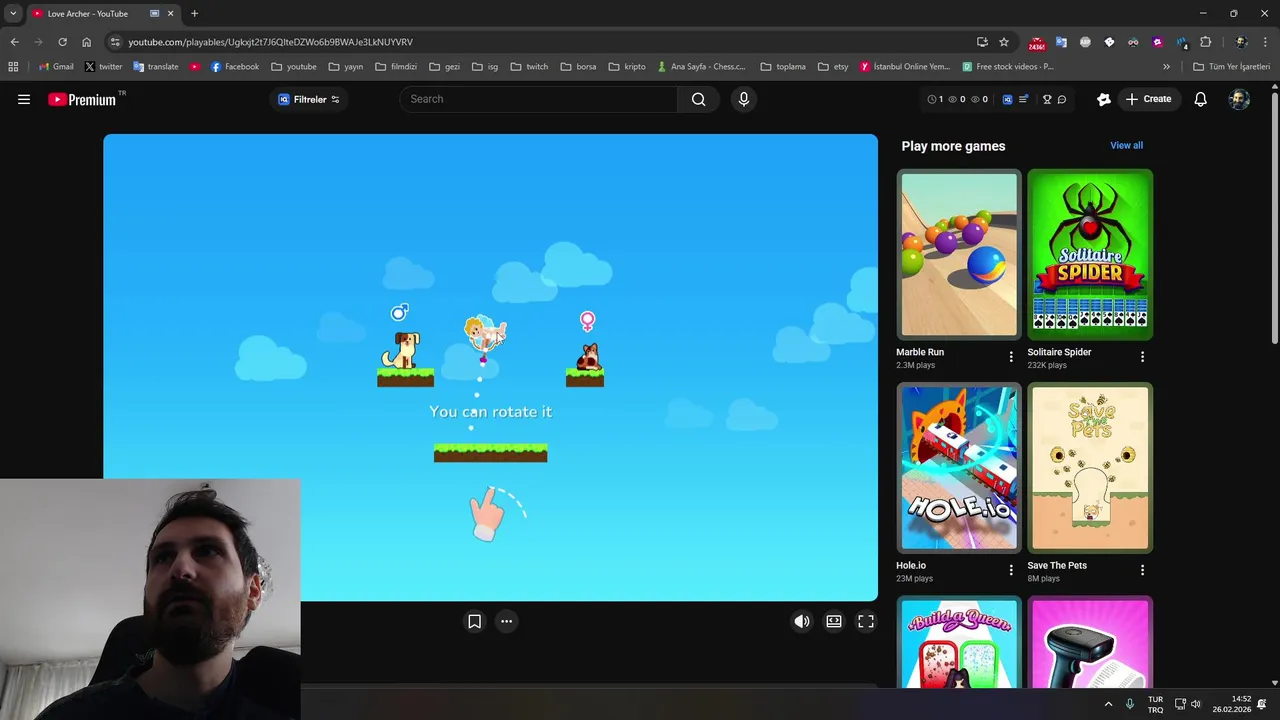This screenshot has height=720, width=1280.
Task: Click the trophy icon in extension bar
Action: tap(1047, 99)
